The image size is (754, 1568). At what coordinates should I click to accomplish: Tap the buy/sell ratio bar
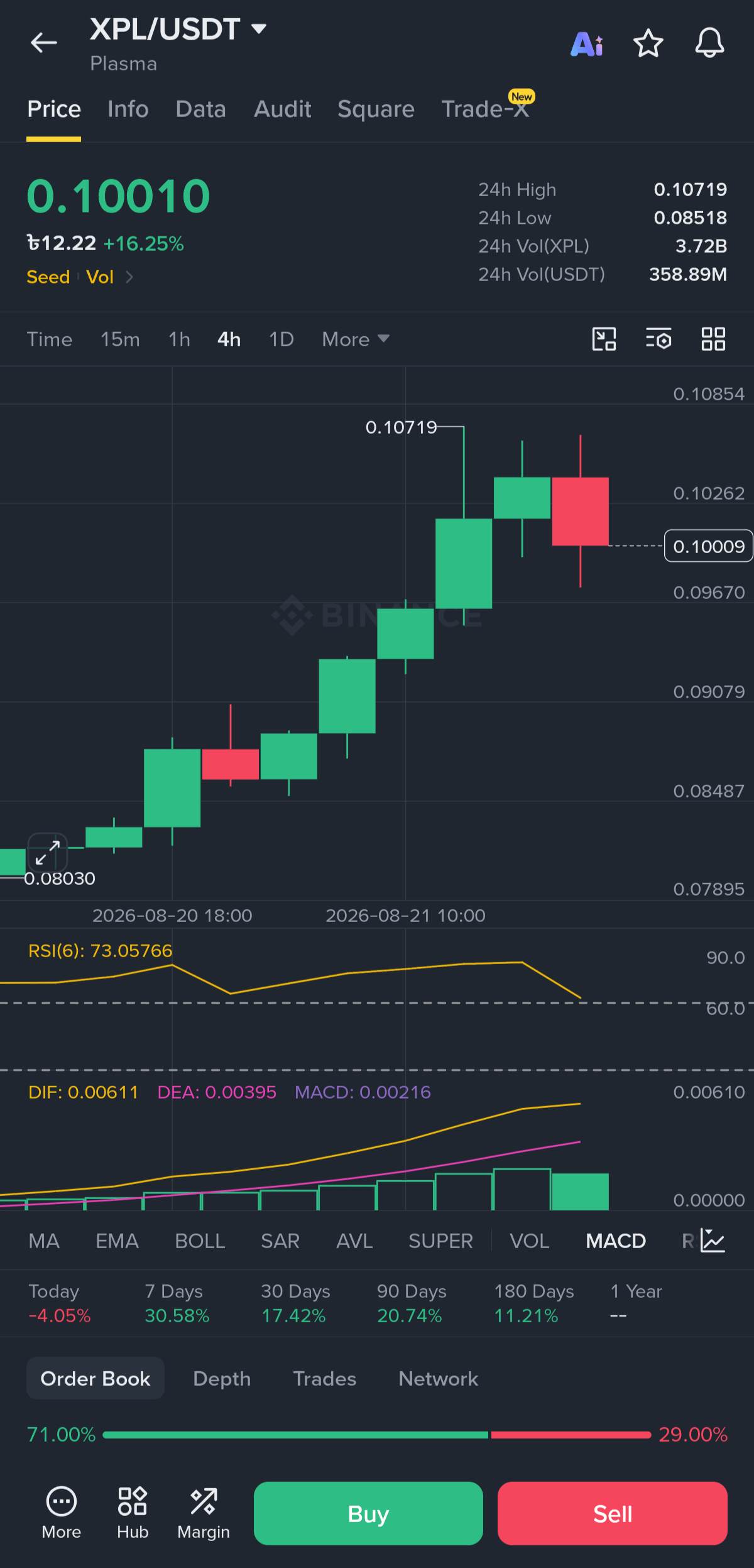[376, 1435]
